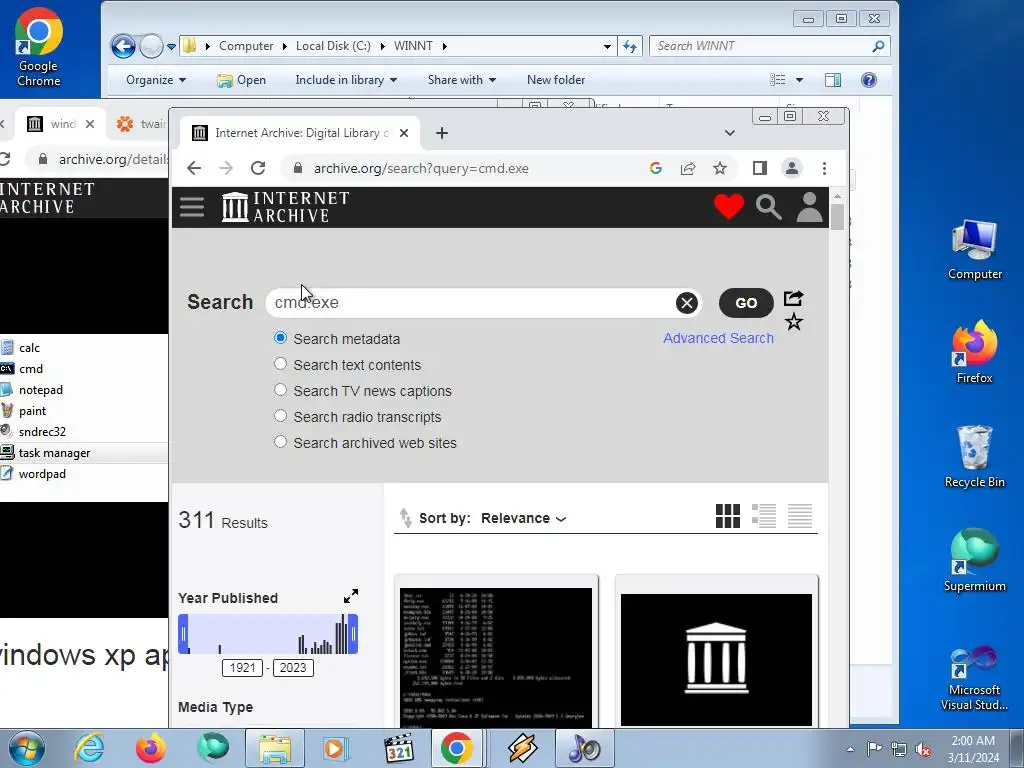The image size is (1024, 768).
Task: Refresh the Explorer address path
Action: click(630, 46)
